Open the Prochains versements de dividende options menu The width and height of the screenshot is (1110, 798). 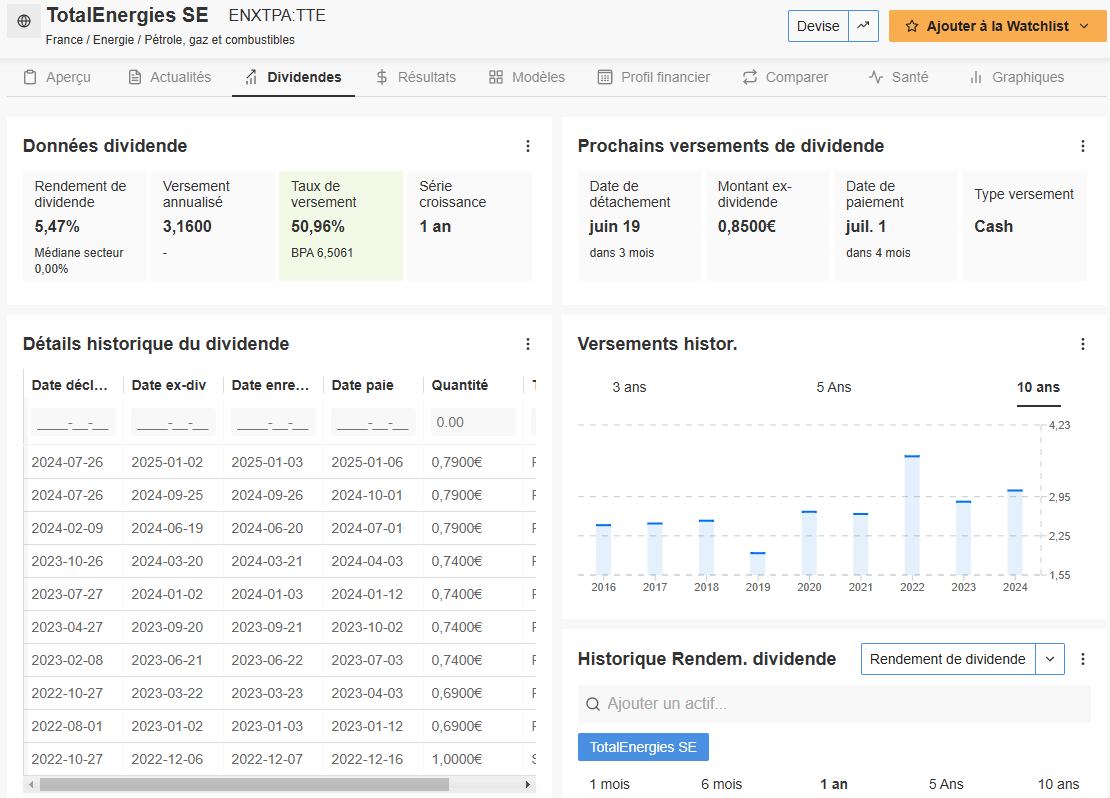click(1082, 146)
